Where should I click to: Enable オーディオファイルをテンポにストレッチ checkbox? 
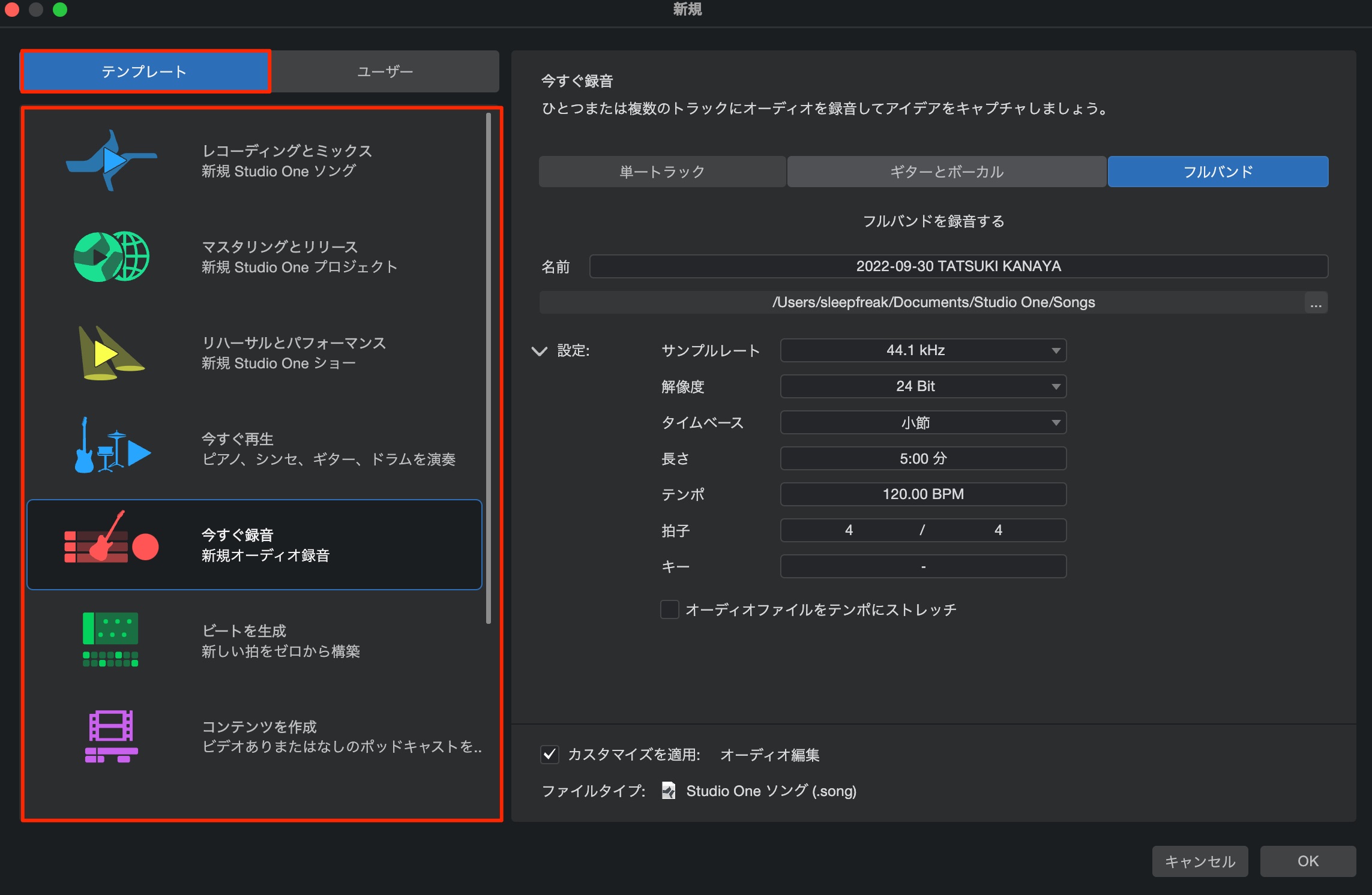click(x=670, y=609)
